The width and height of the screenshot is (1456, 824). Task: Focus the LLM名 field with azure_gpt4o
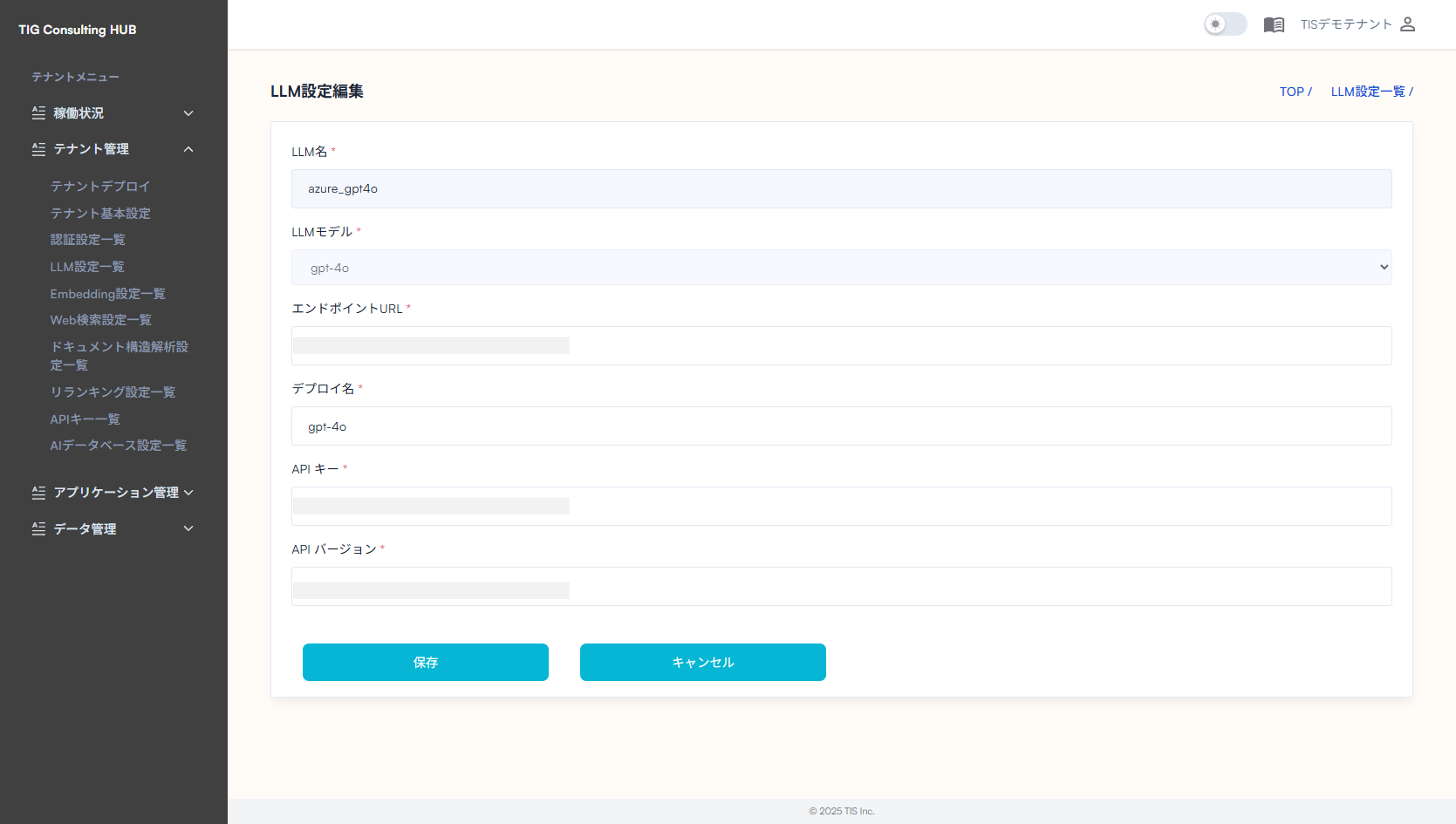click(841, 188)
